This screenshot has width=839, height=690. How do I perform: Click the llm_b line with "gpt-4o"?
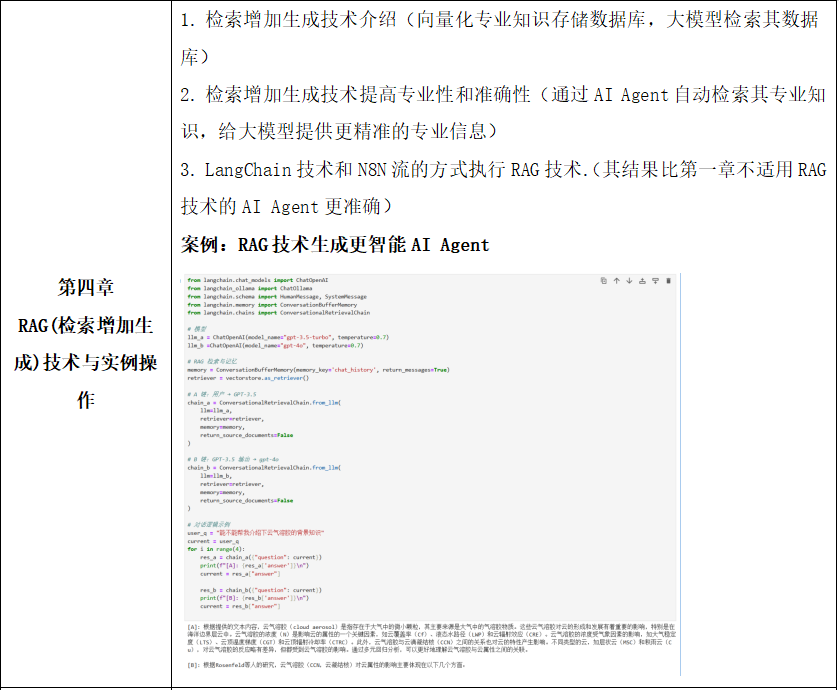(x=276, y=346)
